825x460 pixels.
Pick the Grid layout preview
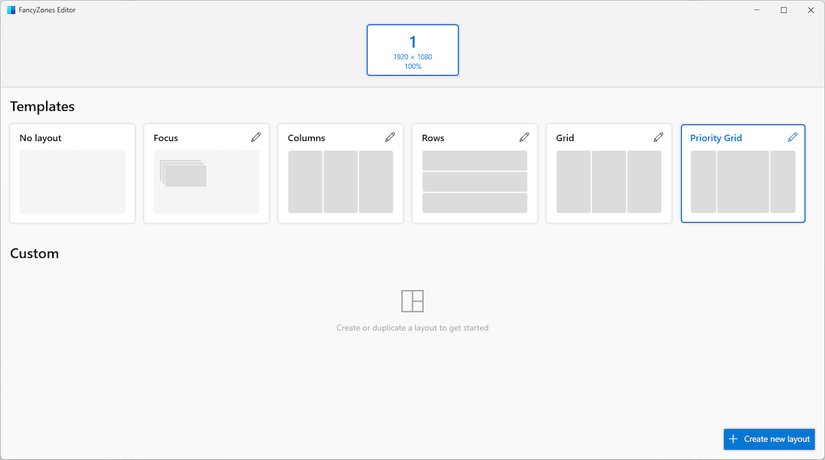(609, 182)
